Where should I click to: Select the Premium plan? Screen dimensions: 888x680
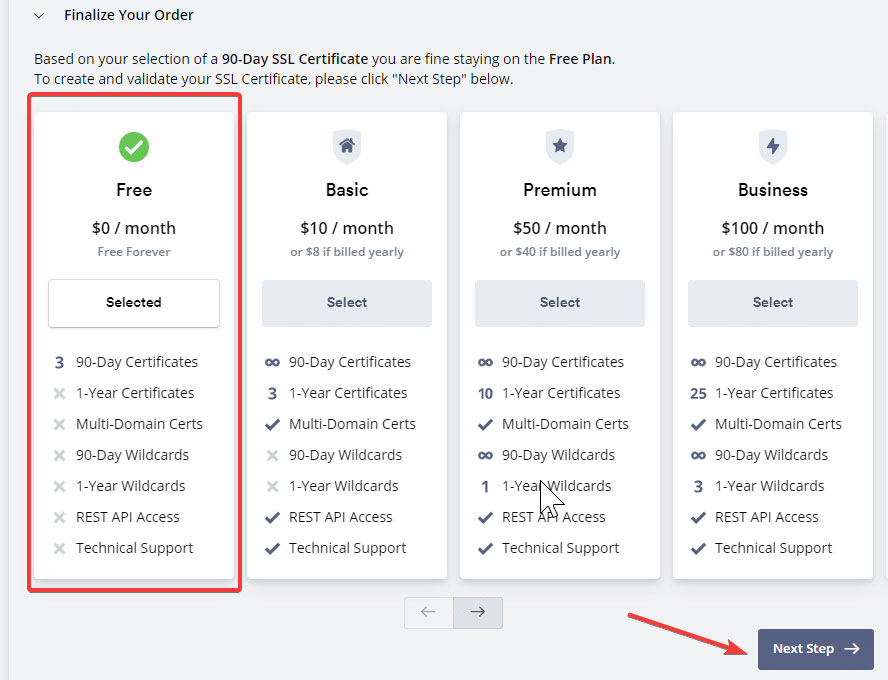click(559, 303)
